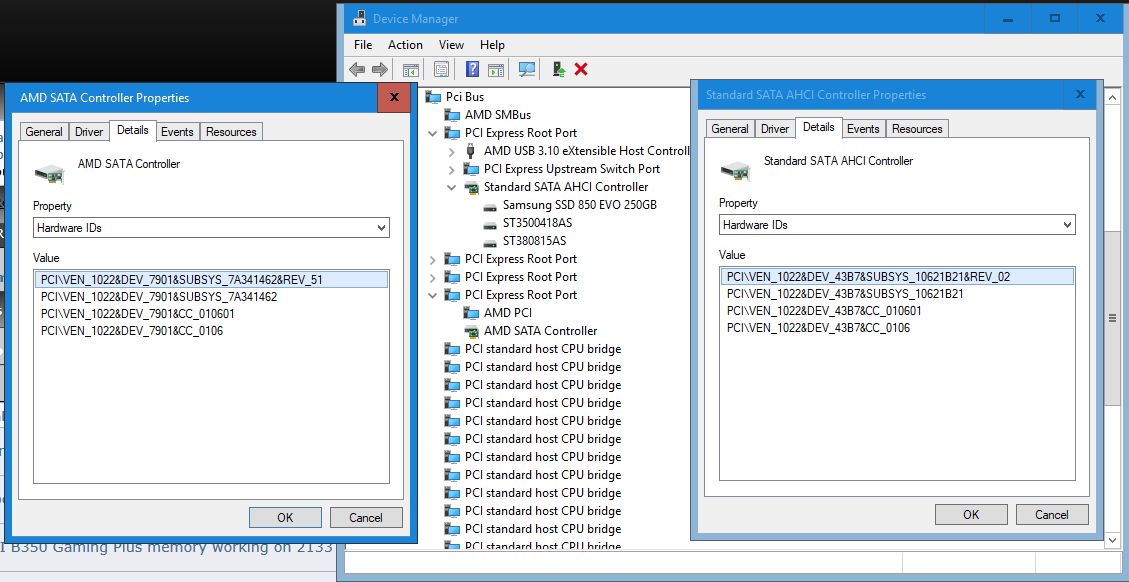Click the ST3500418AS disk drive icon

[x=490, y=223]
